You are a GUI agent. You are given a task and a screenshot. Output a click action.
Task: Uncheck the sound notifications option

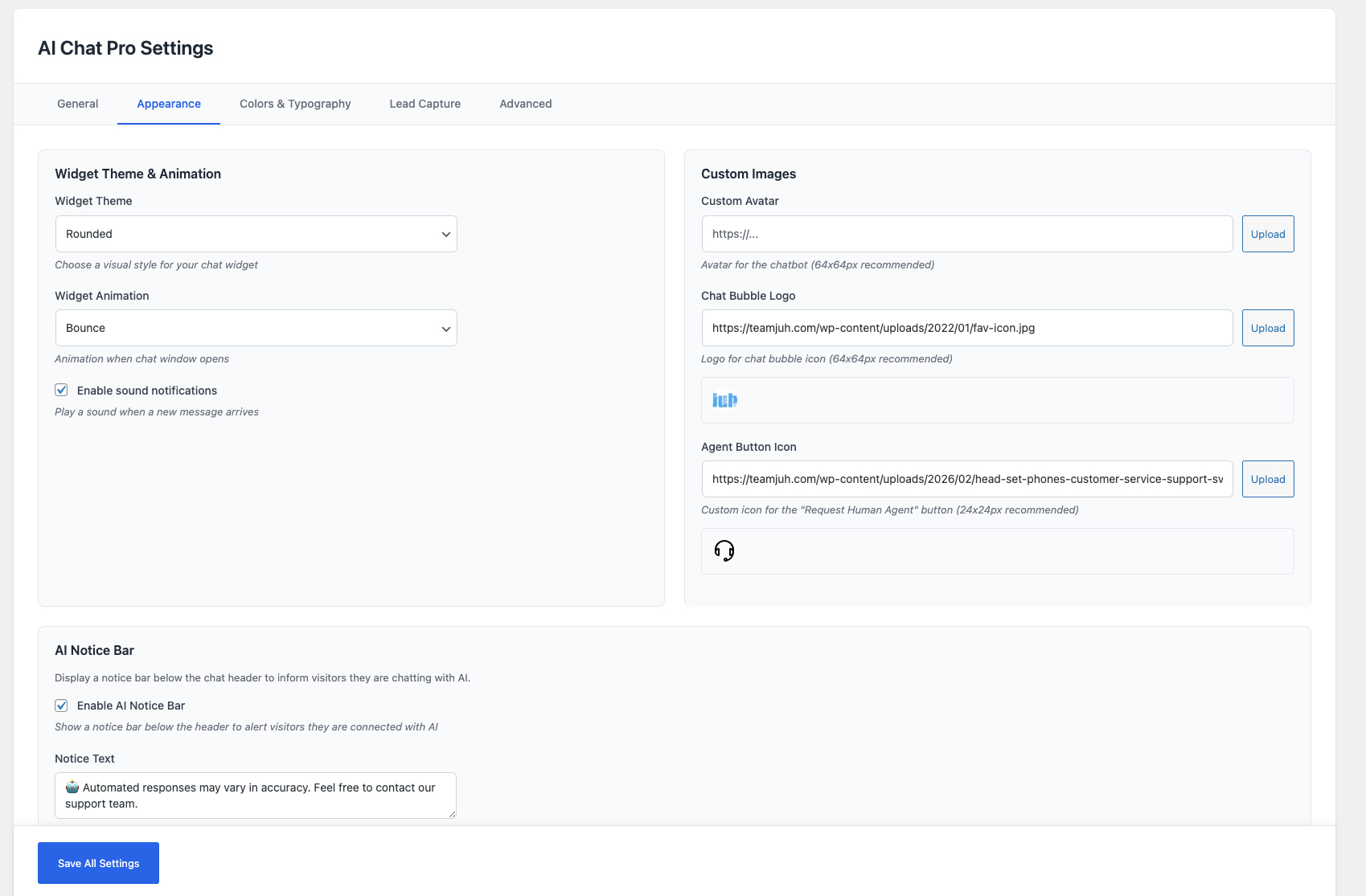pos(61,390)
